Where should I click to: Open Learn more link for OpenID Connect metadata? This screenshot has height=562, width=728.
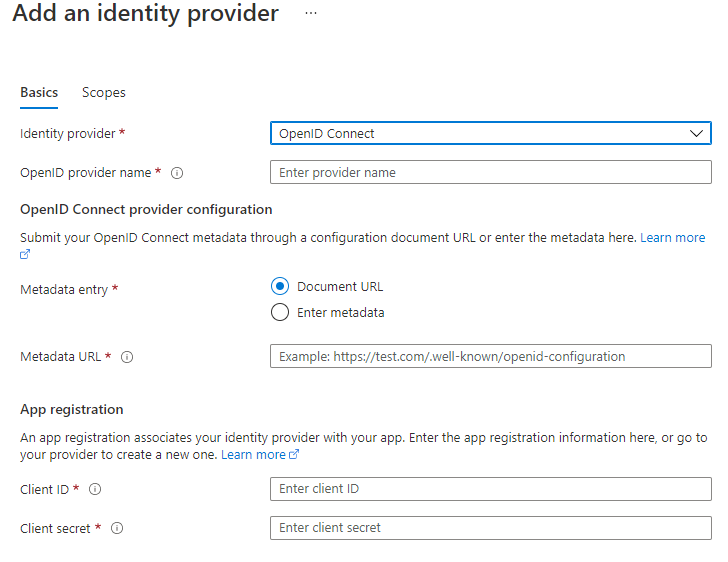pyautogui.click(x=672, y=238)
